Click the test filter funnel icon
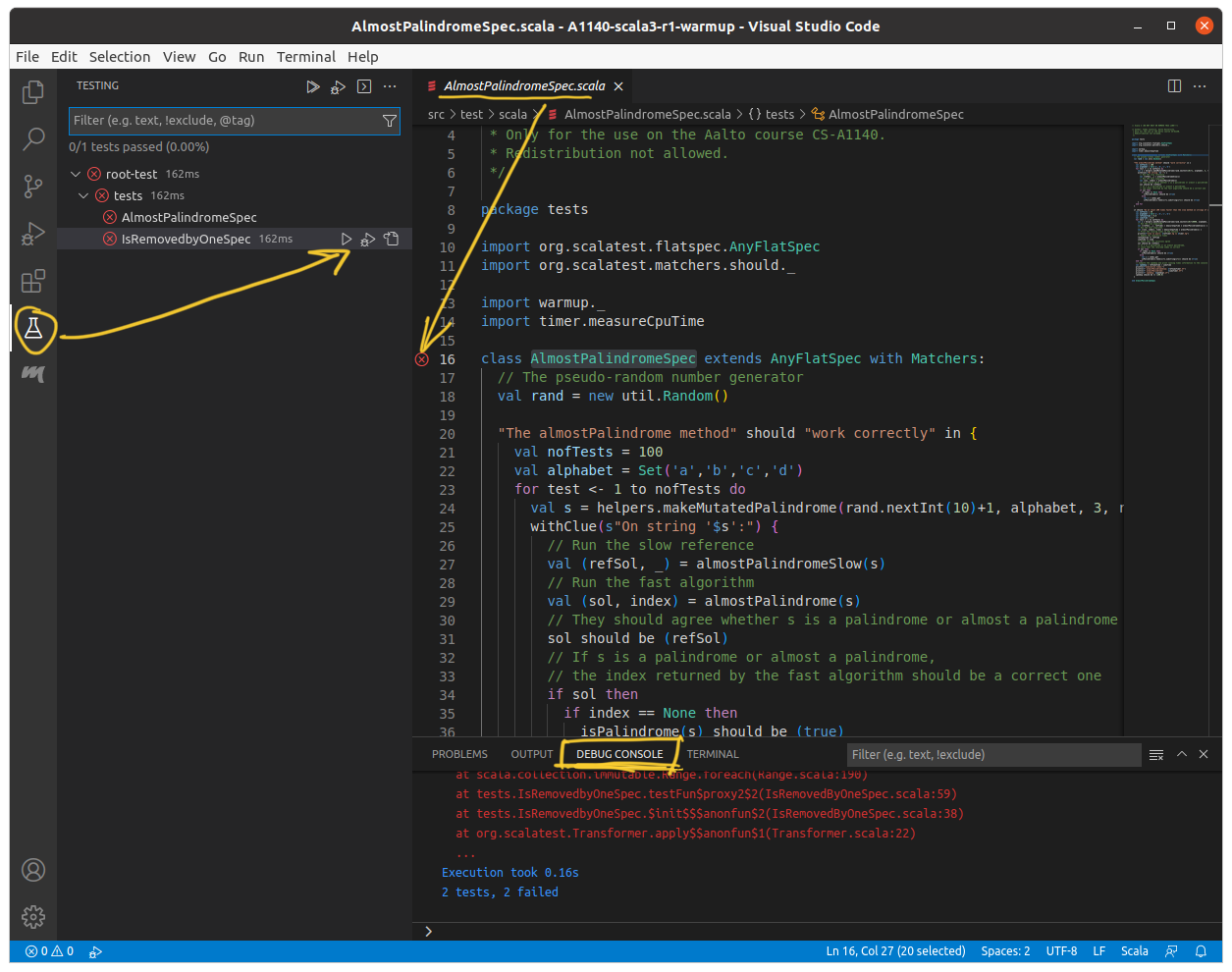1232x972 pixels. point(390,121)
